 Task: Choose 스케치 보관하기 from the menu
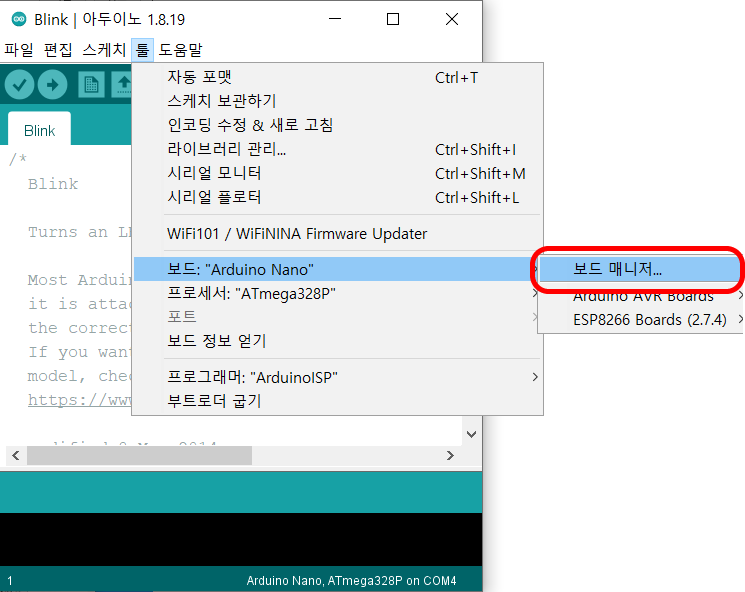337,101
